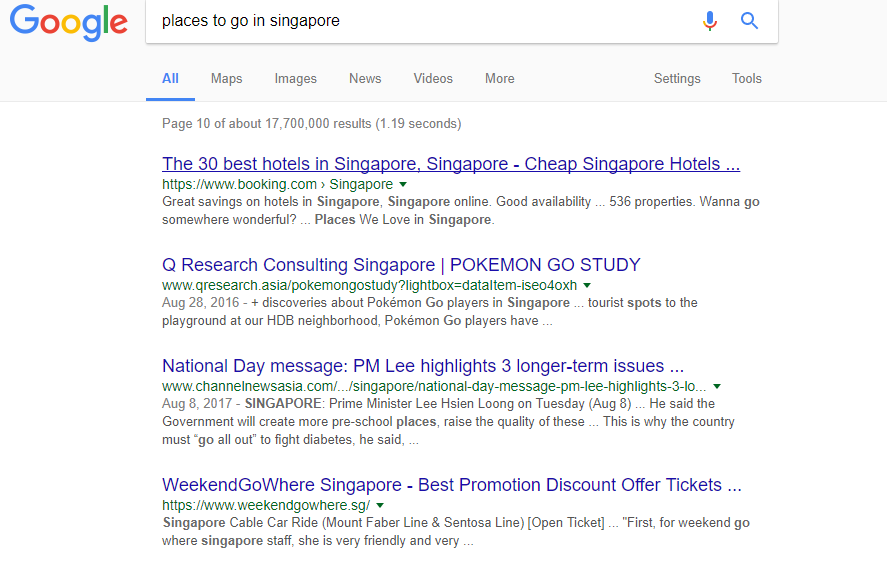Click the Aug 28, 2016 Pokémon Go snippet
The height and width of the screenshot is (572, 887).
click(429, 312)
